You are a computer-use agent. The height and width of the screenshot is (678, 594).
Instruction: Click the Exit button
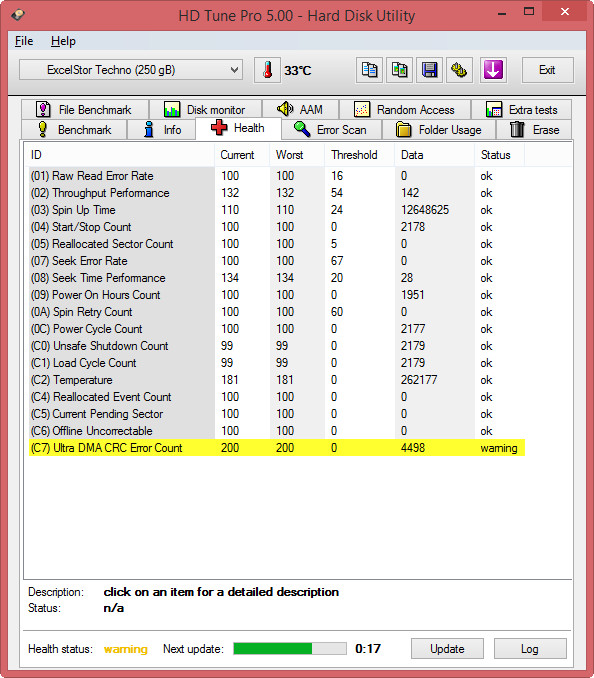(547, 70)
